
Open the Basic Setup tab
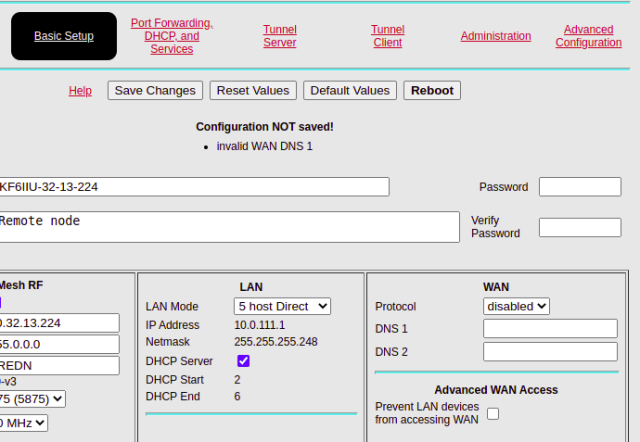coord(64,36)
